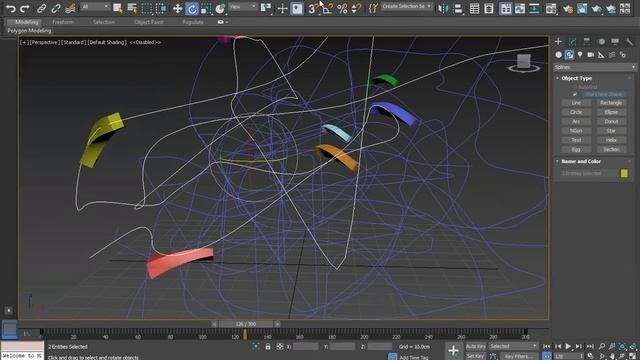Click the ViewCube in the viewport
640x360 pixels.
coord(524,63)
